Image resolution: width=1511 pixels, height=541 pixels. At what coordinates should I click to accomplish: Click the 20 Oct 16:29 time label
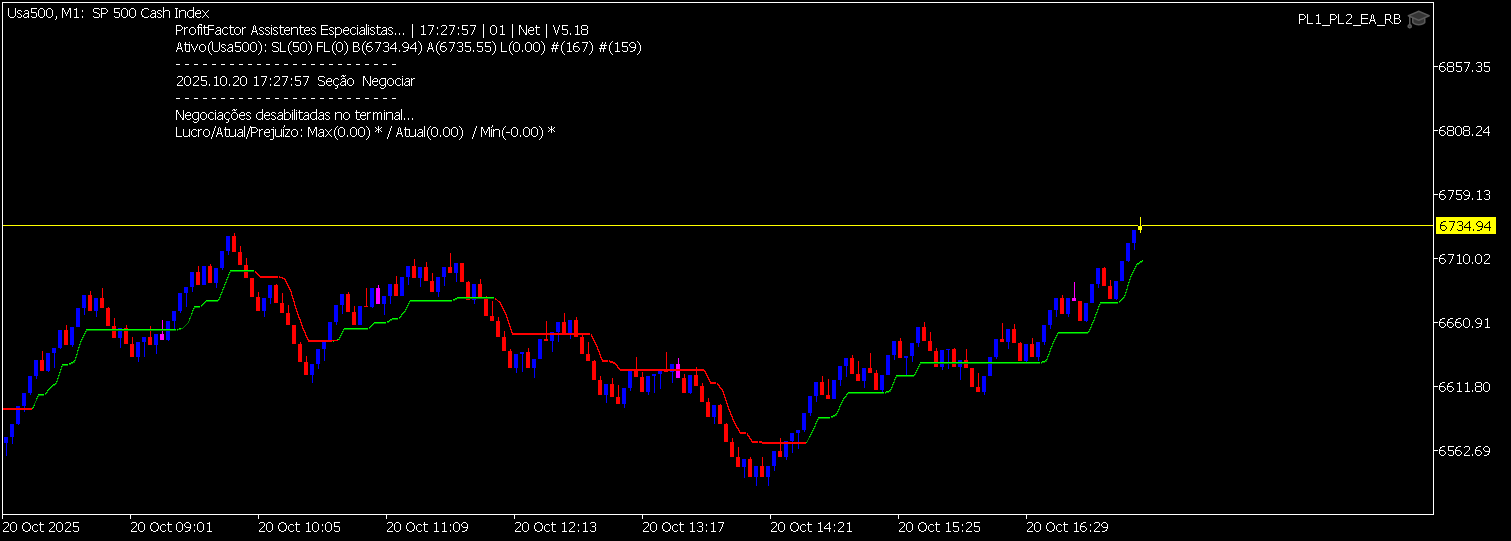(x=1067, y=526)
